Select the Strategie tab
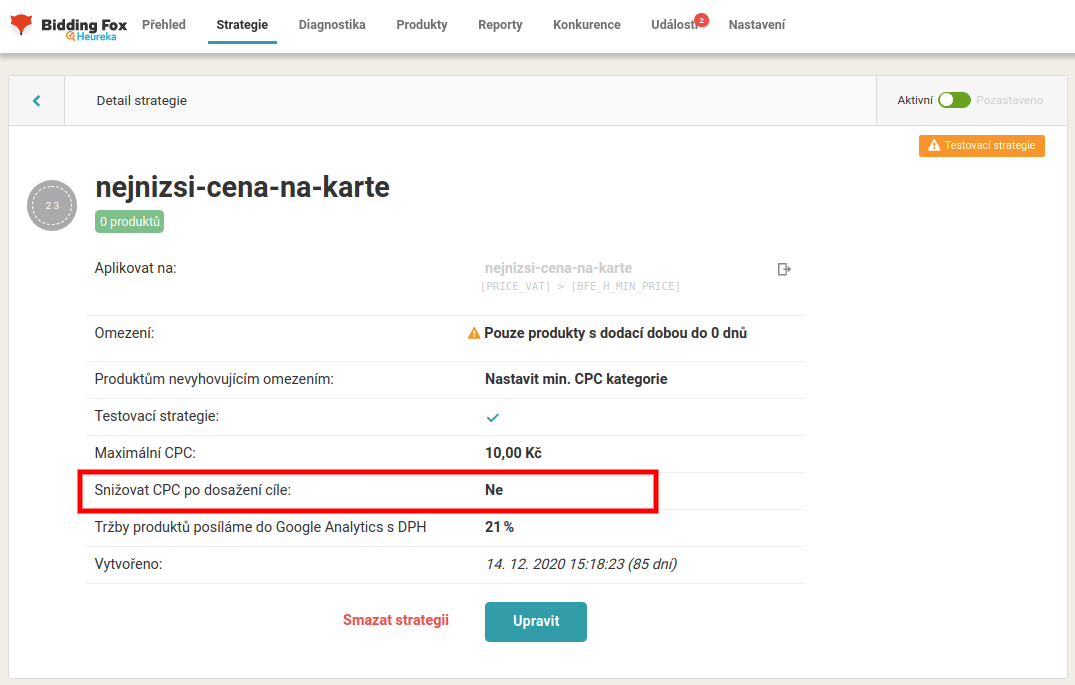This screenshot has width=1075, height=685. tap(242, 25)
